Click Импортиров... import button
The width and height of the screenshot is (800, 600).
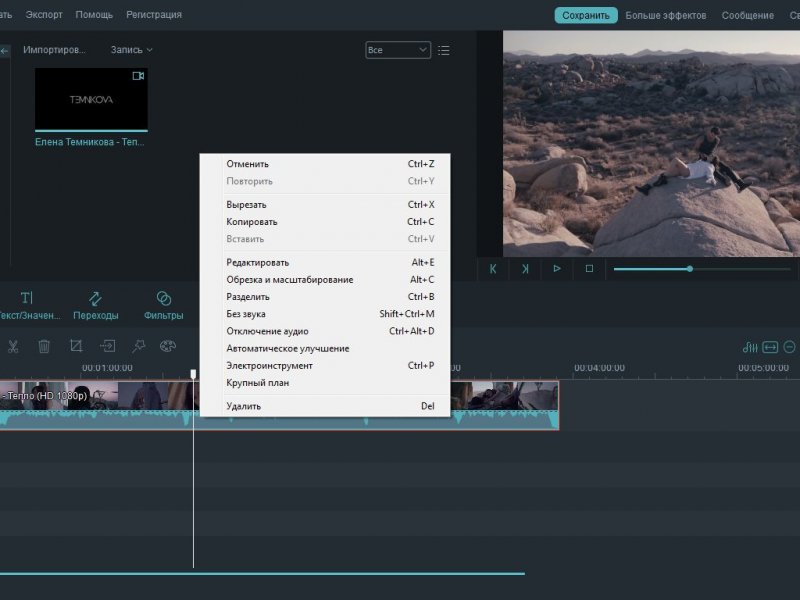pos(54,50)
